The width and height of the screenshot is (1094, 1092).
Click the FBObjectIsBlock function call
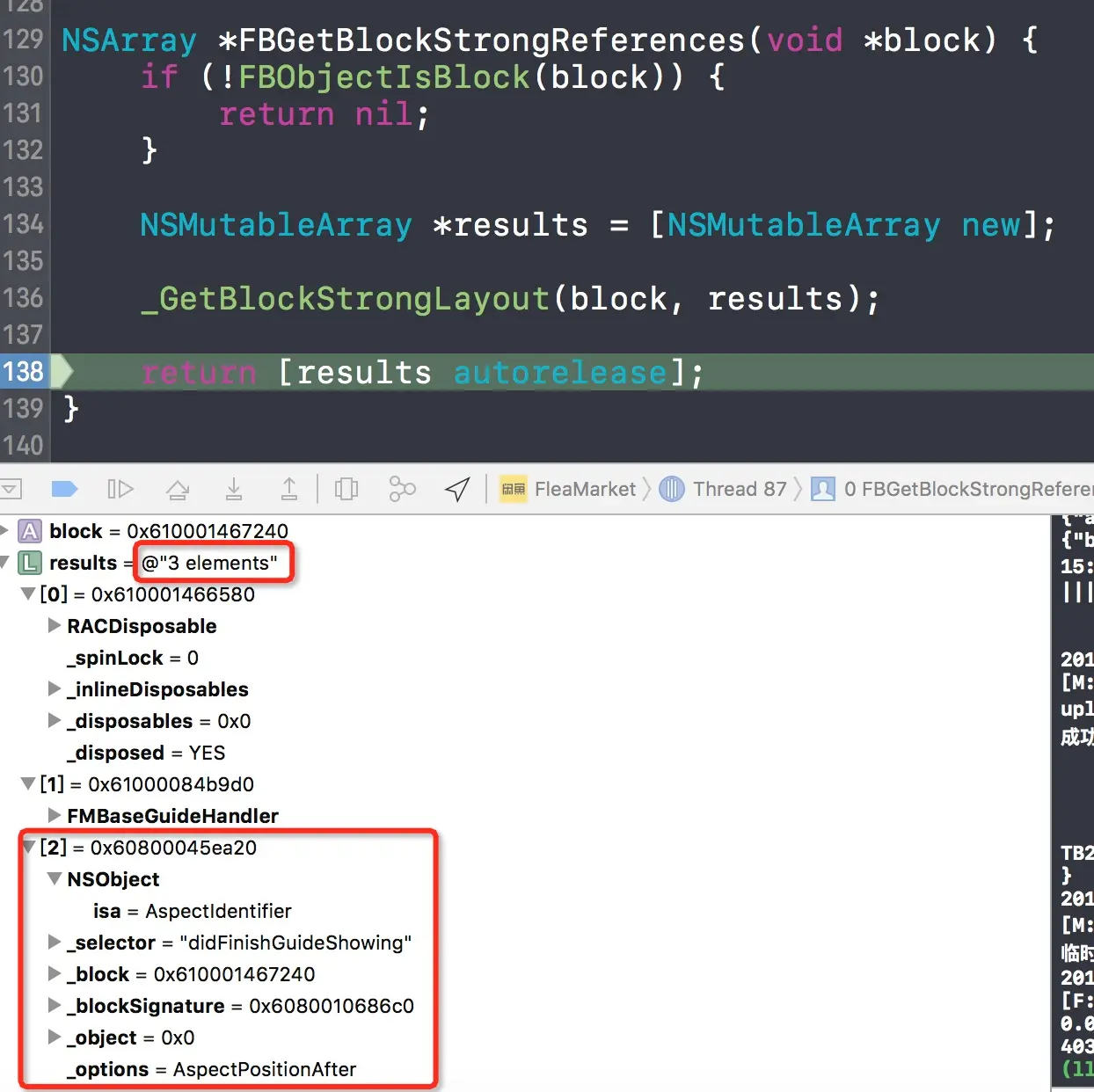[384, 77]
